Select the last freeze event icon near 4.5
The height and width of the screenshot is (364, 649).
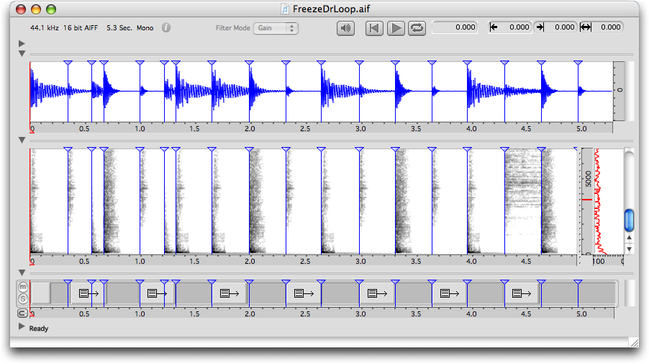click(521, 294)
